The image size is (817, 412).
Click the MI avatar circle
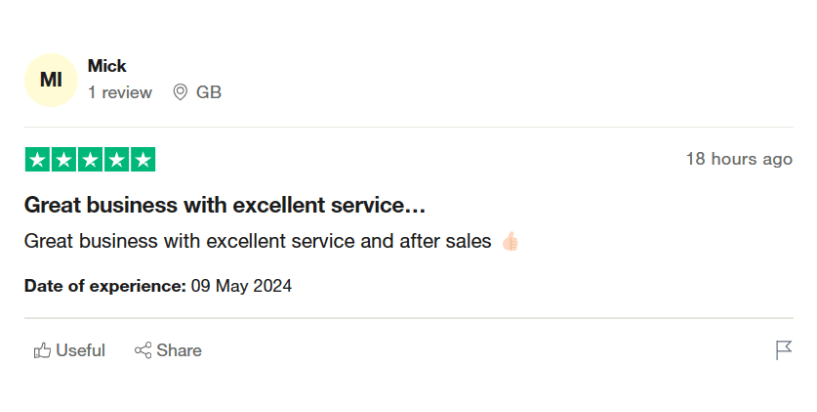(50, 80)
